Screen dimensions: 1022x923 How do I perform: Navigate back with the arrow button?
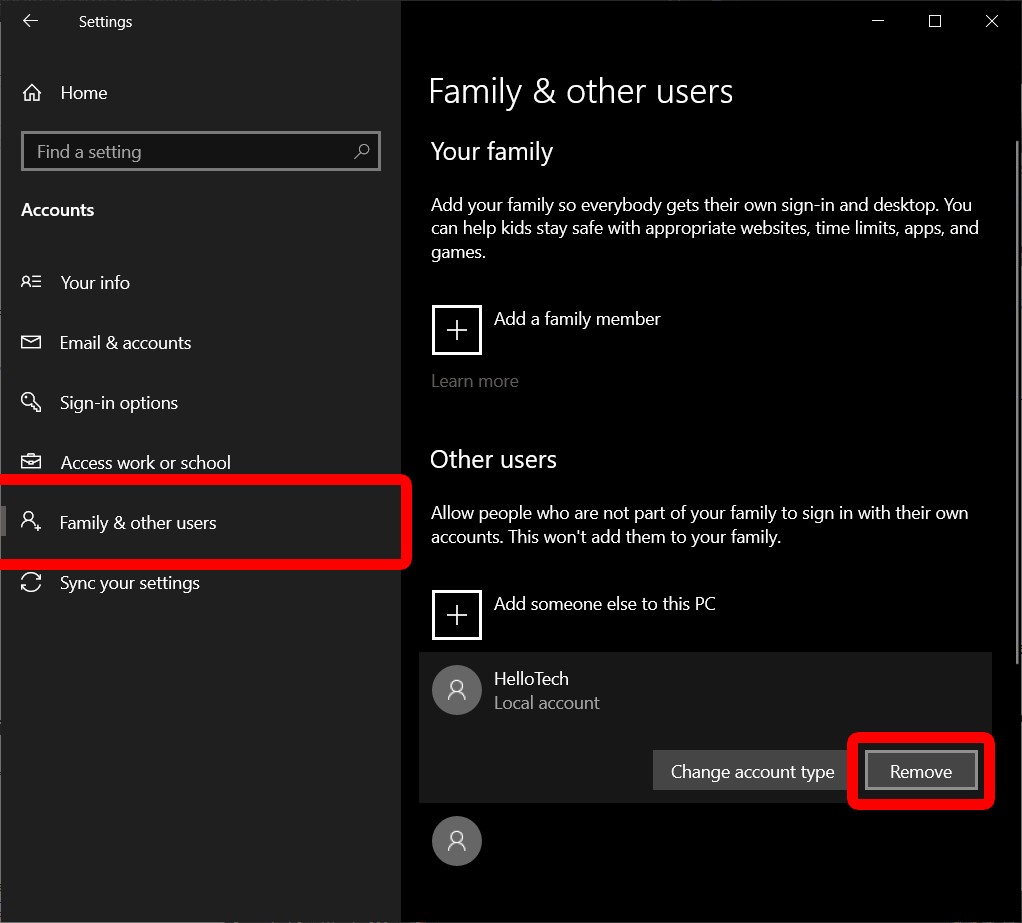click(30, 21)
